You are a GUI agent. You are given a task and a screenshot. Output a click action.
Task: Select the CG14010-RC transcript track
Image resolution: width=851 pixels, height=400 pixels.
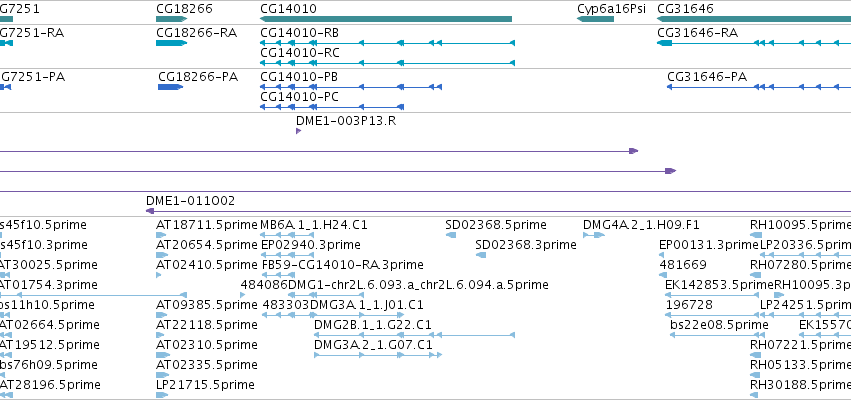pos(388,63)
